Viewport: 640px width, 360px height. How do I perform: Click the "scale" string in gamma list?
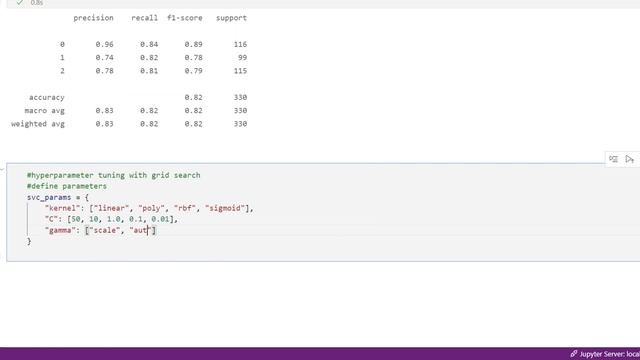pyautogui.click(x=104, y=230)
